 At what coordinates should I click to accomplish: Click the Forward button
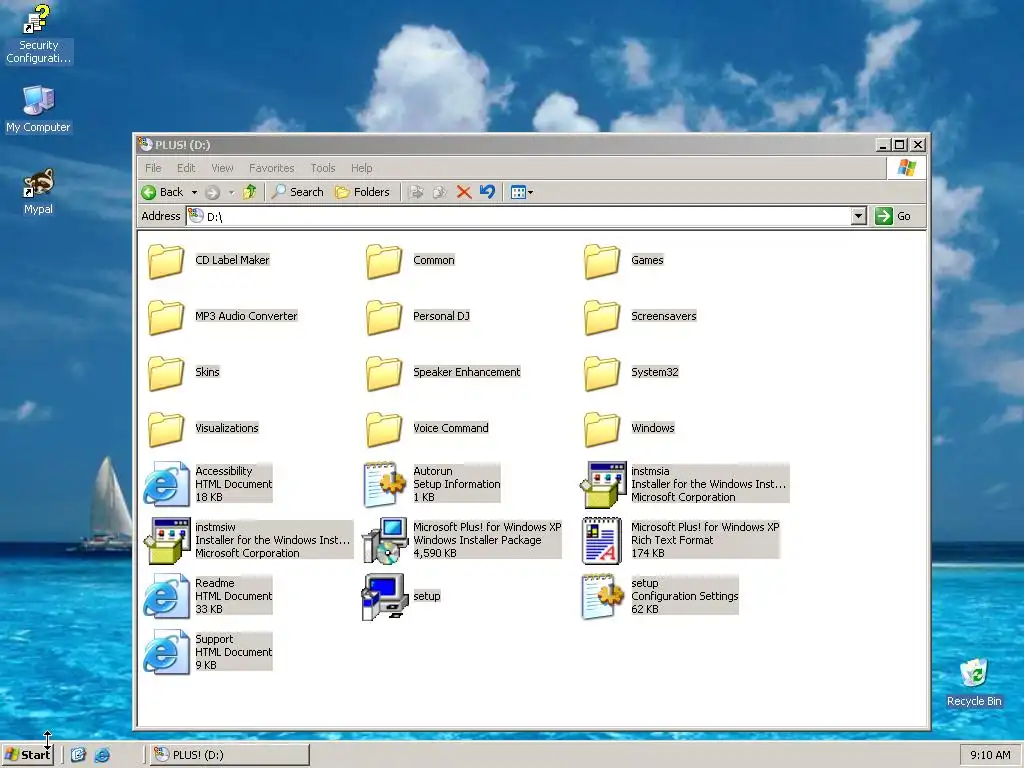click(x=212, y=192)
